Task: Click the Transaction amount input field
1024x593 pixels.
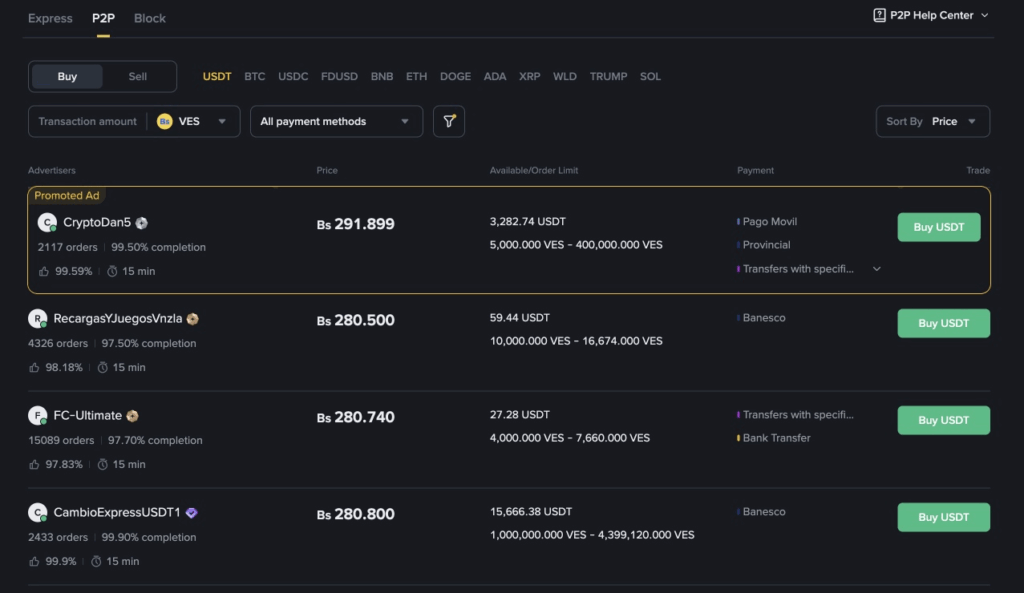Action: [88, 121]
